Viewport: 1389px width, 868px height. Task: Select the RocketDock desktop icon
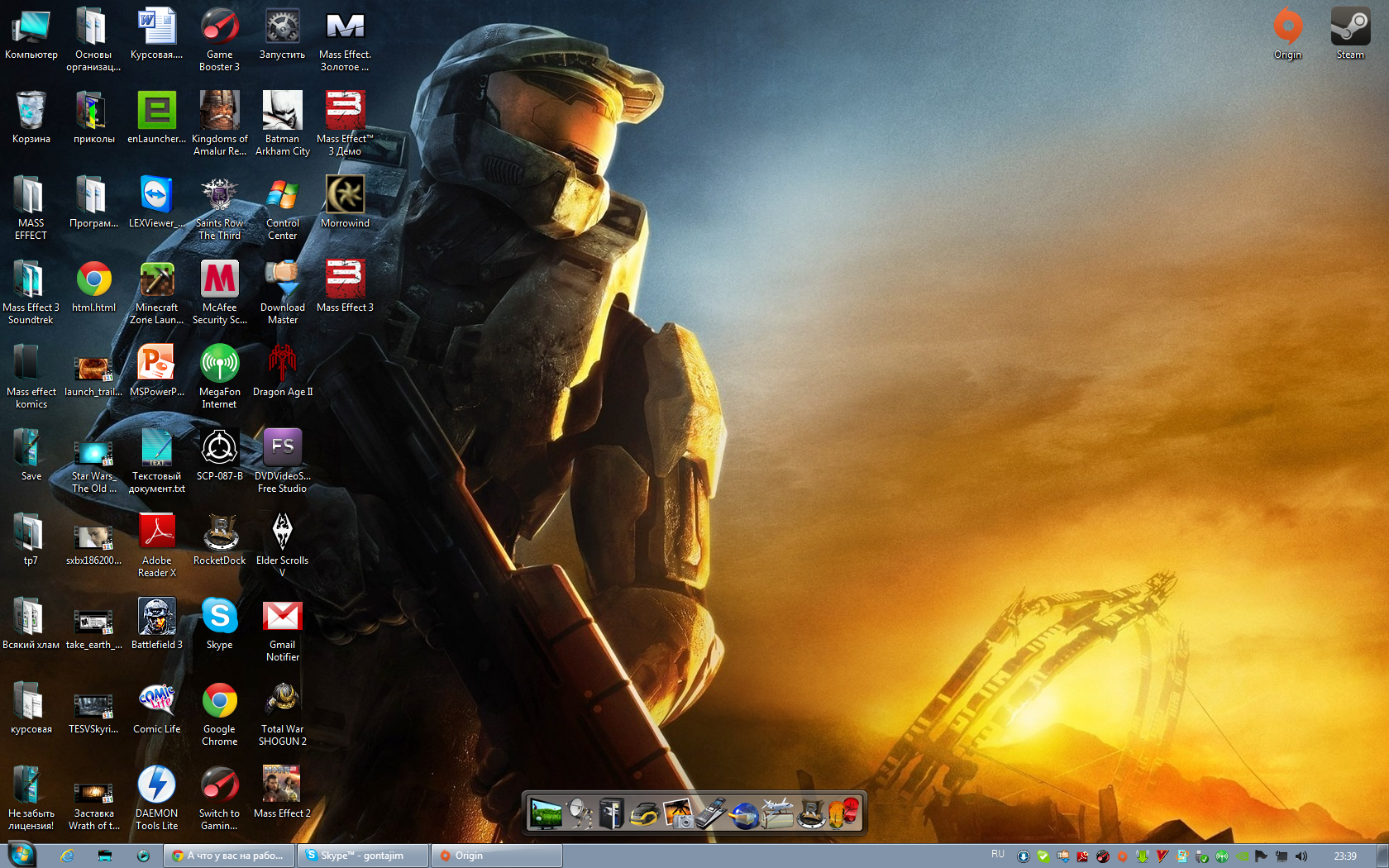[220, 539]
